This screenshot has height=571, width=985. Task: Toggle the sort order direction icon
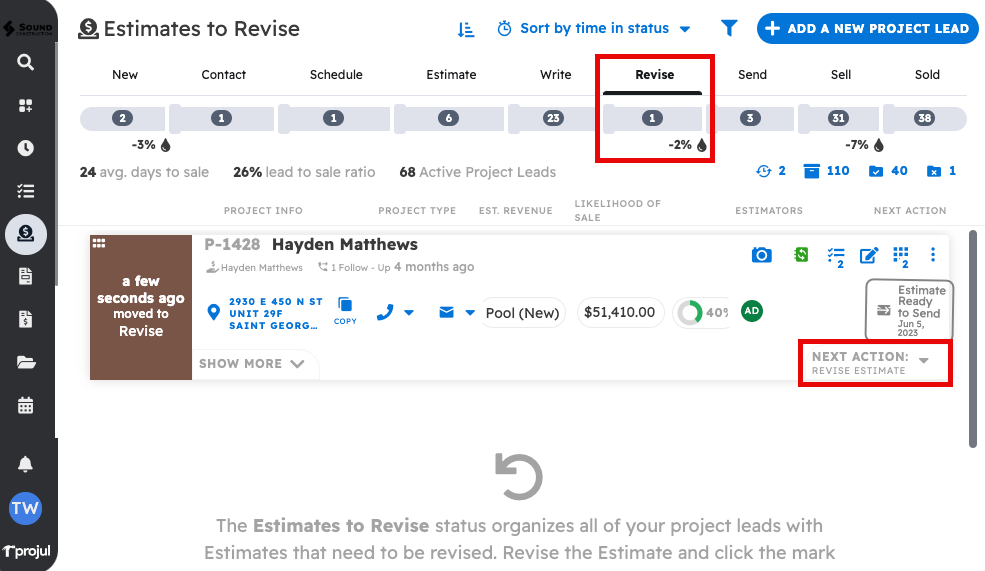pos(466,29)
